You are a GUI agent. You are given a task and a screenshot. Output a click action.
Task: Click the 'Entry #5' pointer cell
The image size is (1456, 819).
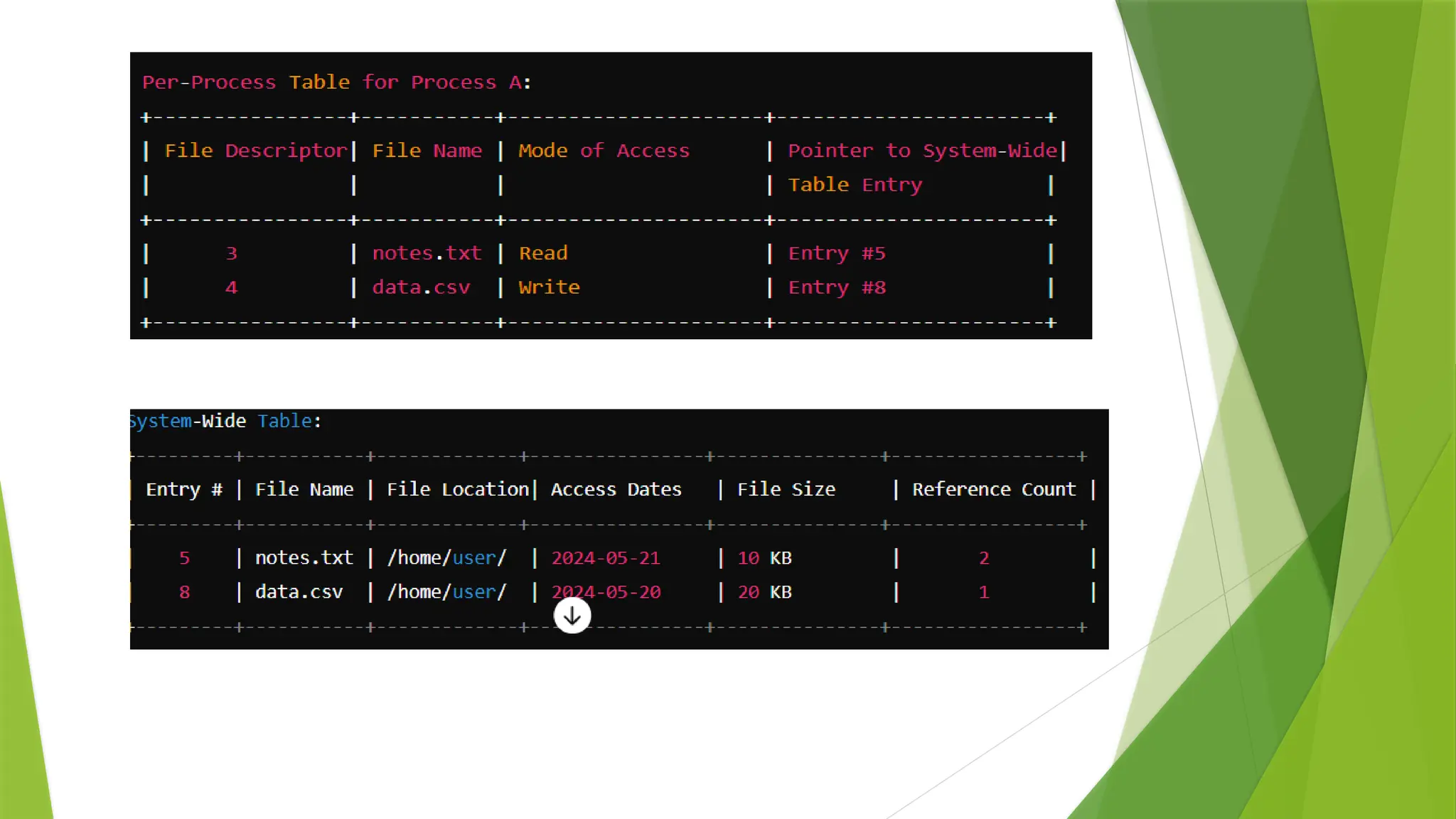(x=836, y=253)
